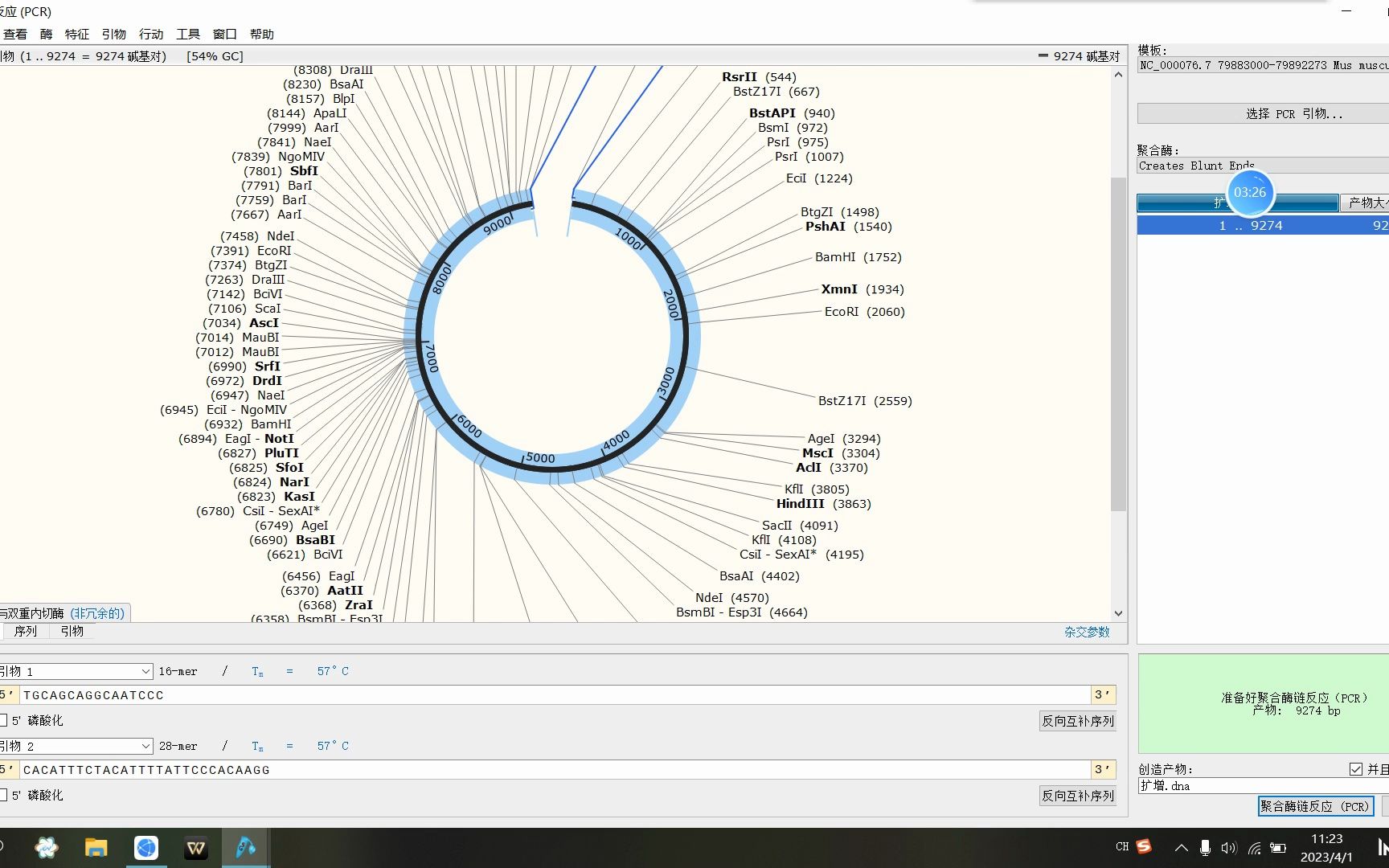Screen dimensions: 1389x868
Task: Open the SnapGene taskbar icon
Action: [x=245, y=847]
